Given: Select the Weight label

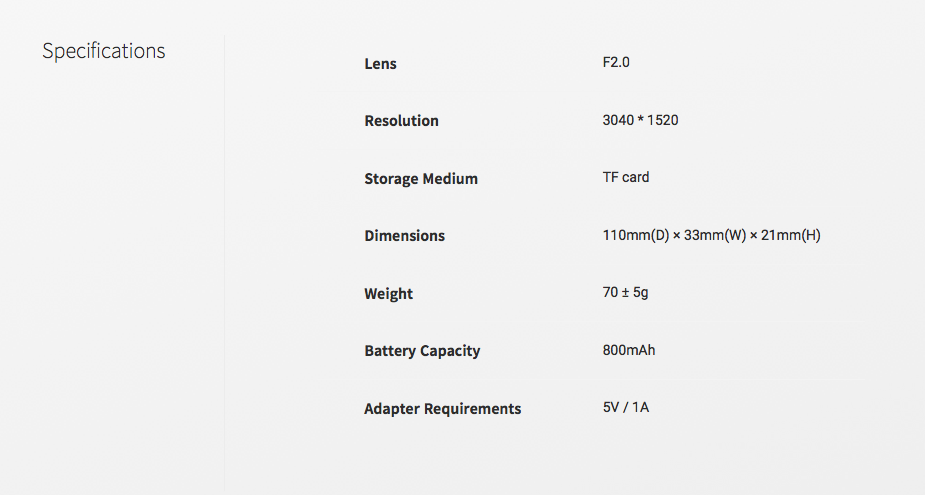Looking at the screenshot, I should tap(389, 294).
